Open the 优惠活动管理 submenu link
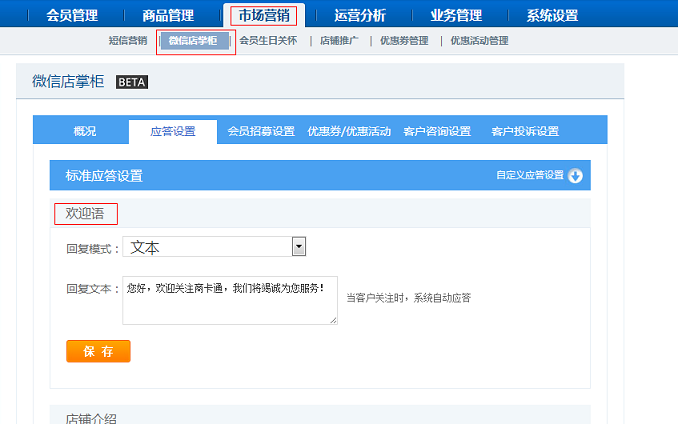 (x=479, y=41)
